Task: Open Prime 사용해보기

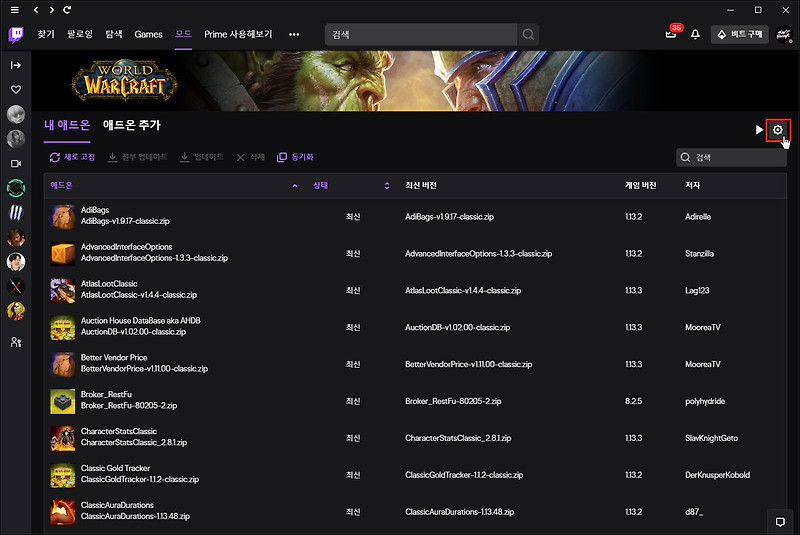Action: point(238,34)
